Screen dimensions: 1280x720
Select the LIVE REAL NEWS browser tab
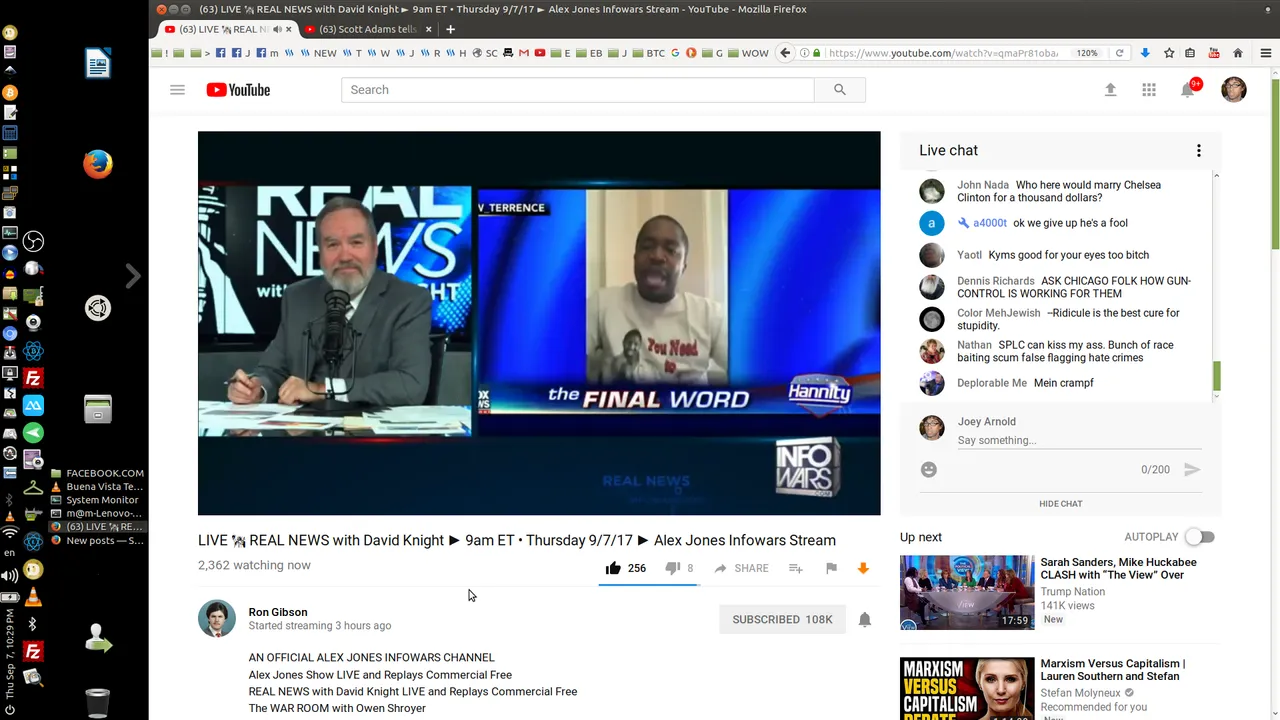tap(226, 29)
